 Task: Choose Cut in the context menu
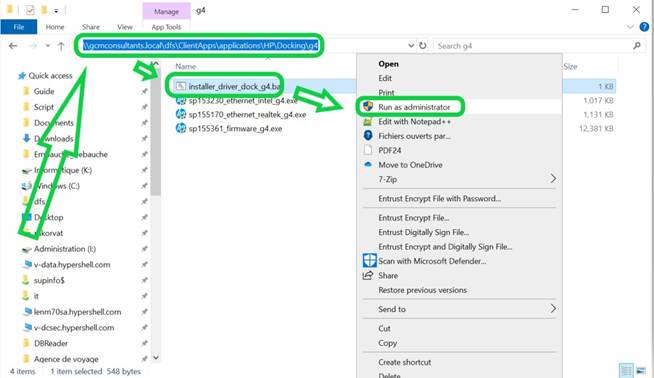[x=384, y=328]
